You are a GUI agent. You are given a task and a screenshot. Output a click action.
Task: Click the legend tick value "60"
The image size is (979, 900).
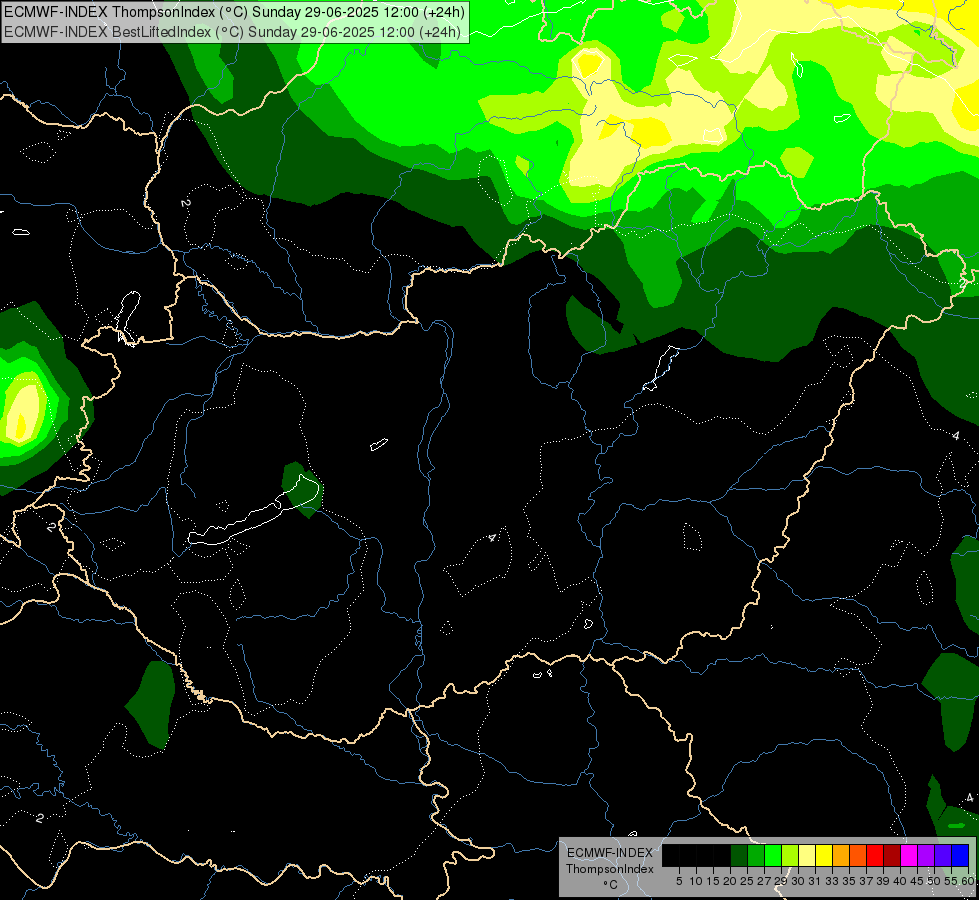(967, 881)
